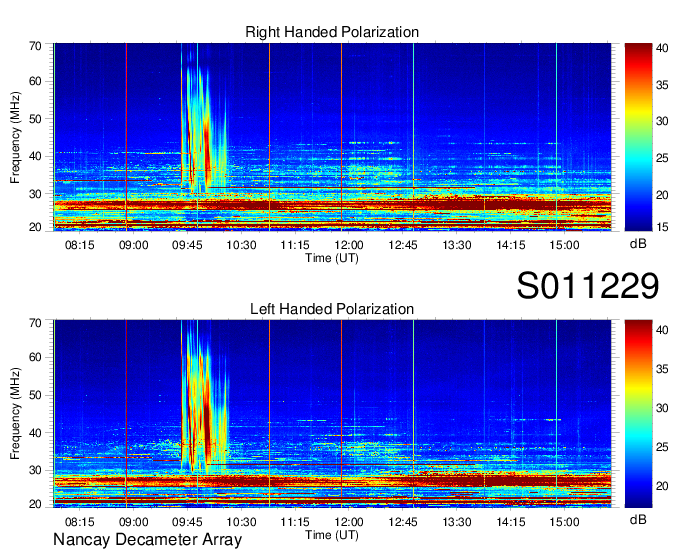The image size is (680, 552).
Task: Click the 12:00 tick under Left Handed plot
Action: coord(349,522)
